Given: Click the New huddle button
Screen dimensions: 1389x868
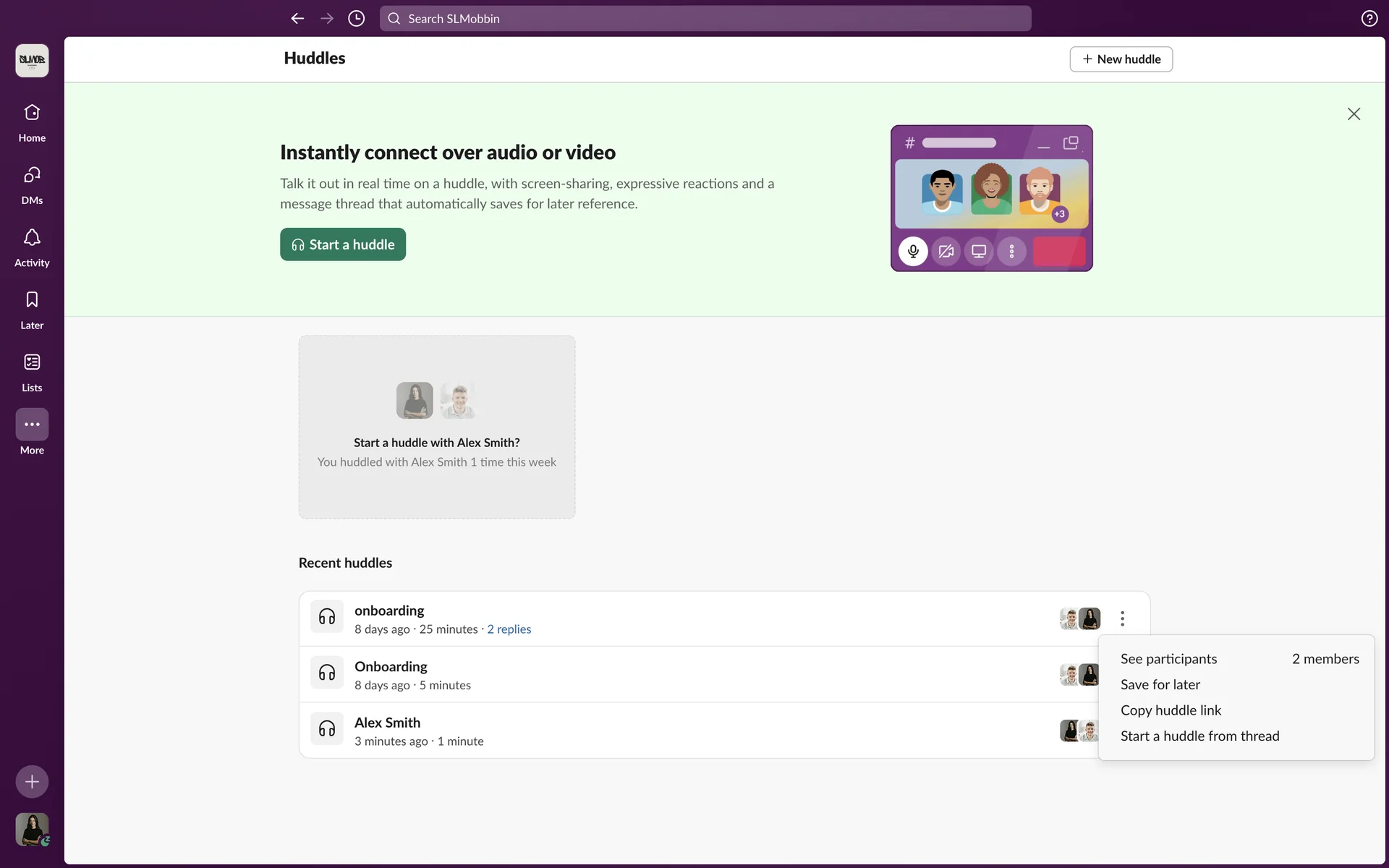Looking at the screenshot, I should coord(1121,59).
